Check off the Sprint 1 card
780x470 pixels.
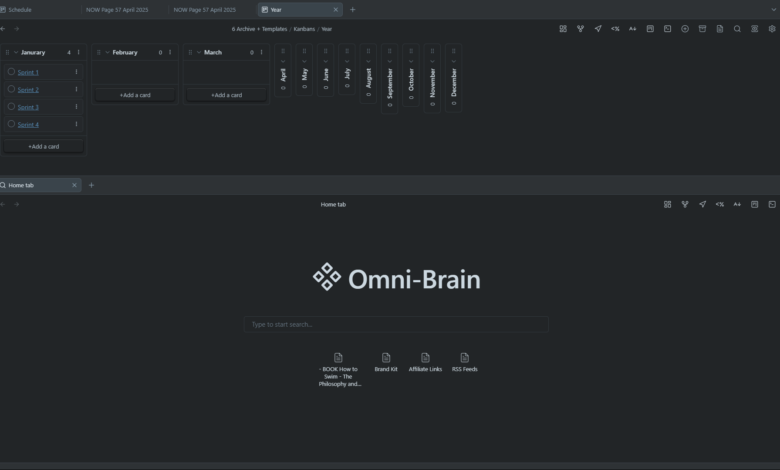(x=11, y=72)
